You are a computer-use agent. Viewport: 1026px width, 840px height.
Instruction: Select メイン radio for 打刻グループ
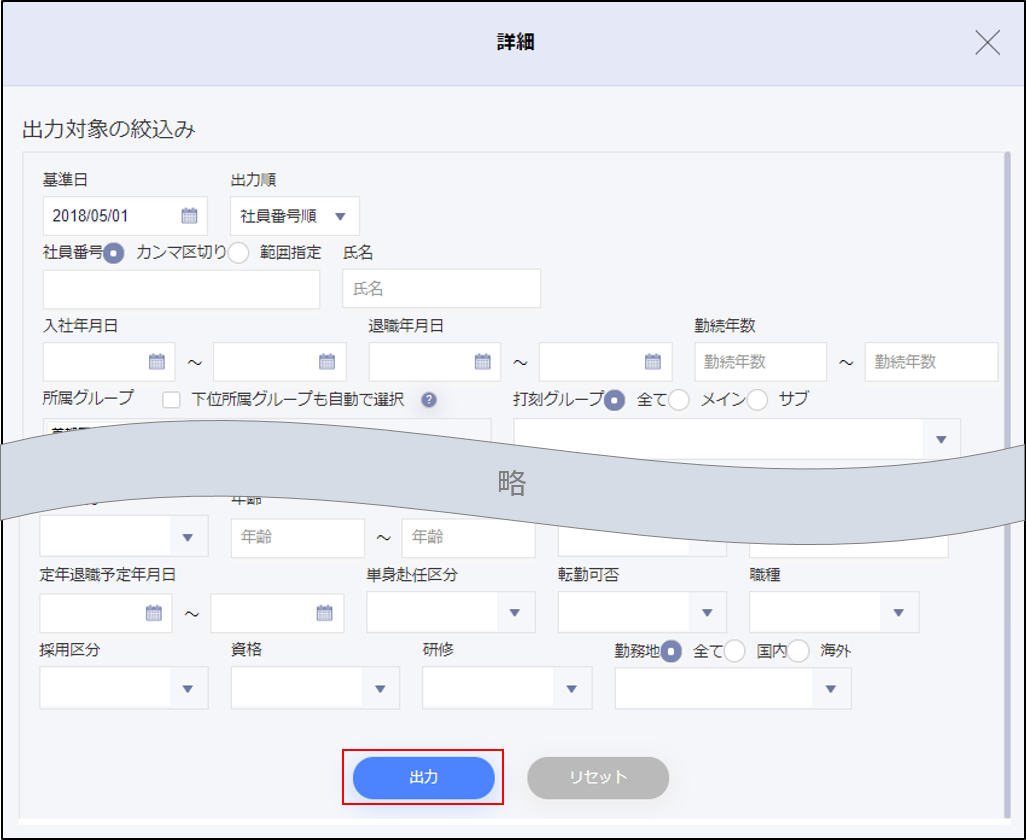679,400
